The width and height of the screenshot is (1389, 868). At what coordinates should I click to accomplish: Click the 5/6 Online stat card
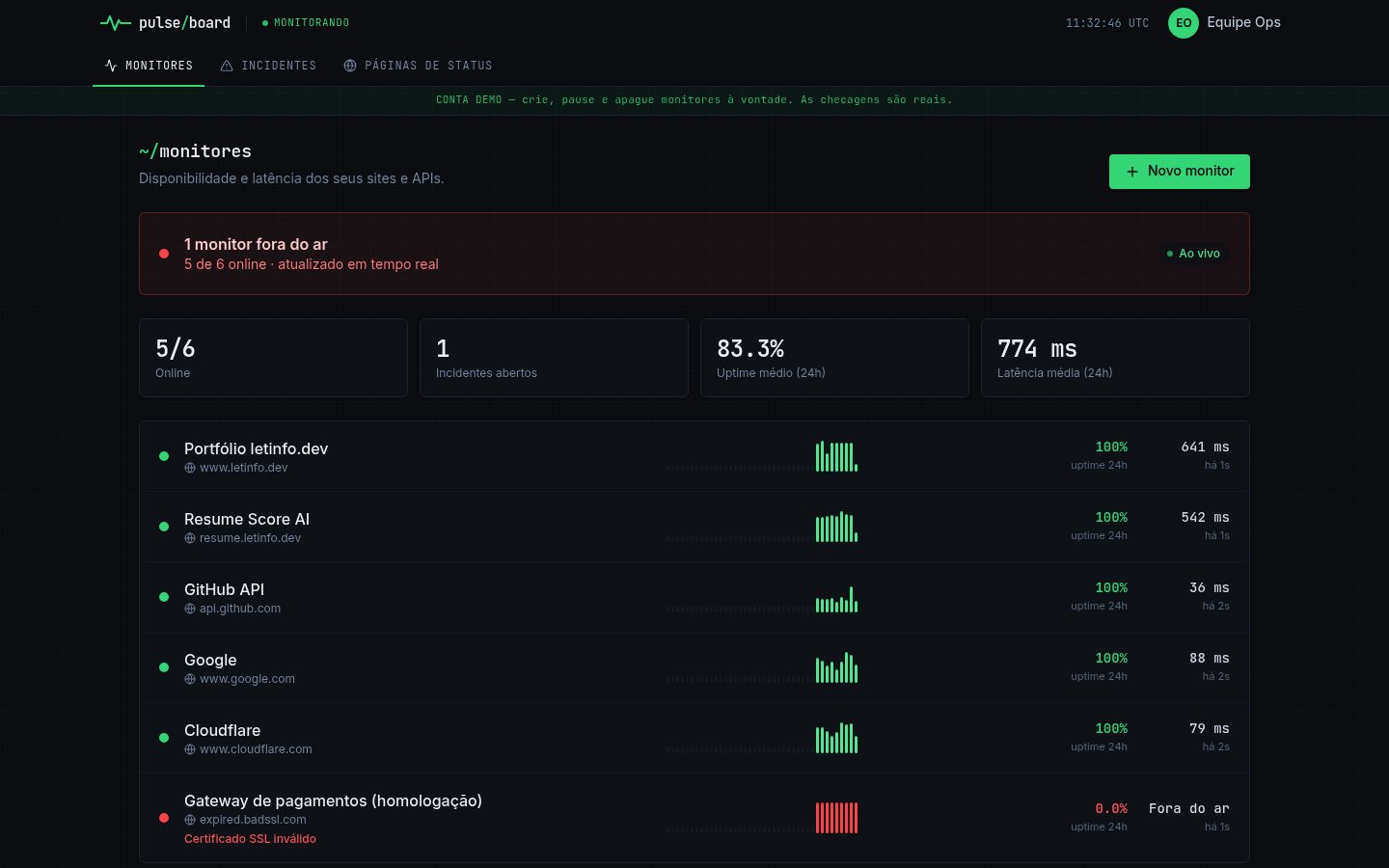tap(273, 358)
